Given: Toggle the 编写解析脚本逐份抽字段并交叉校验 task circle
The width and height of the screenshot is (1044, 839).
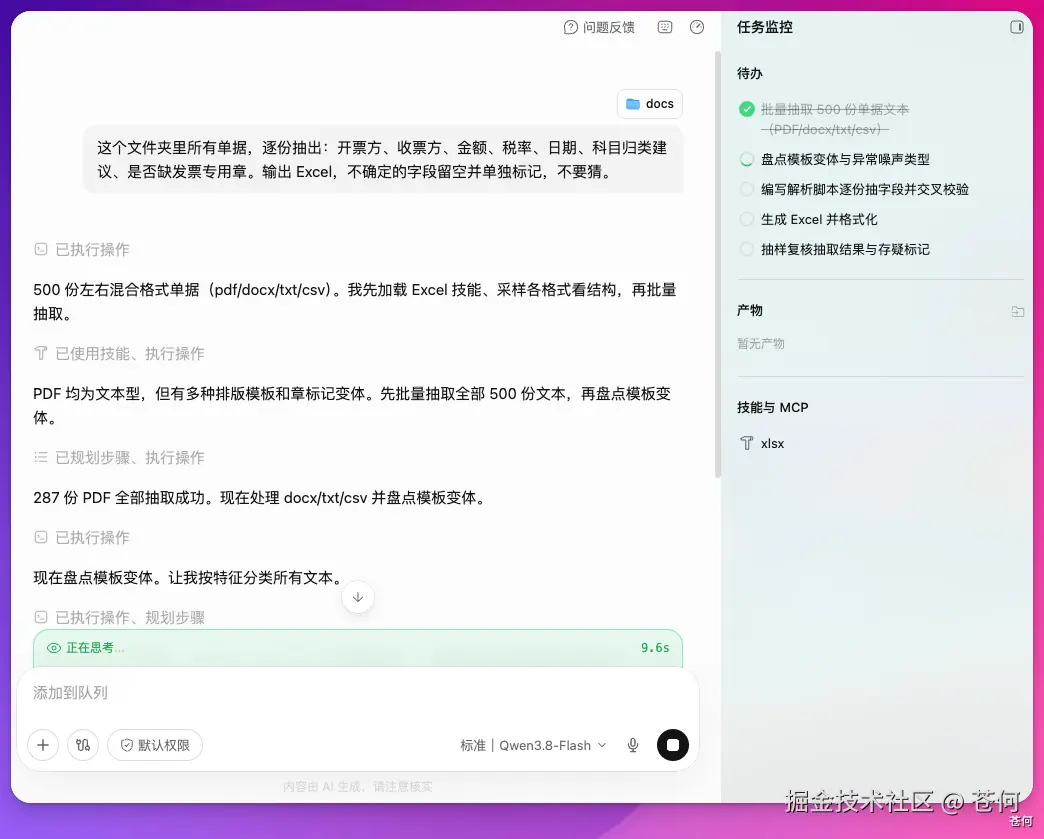Looking at the screenshot, I should 747,189.
